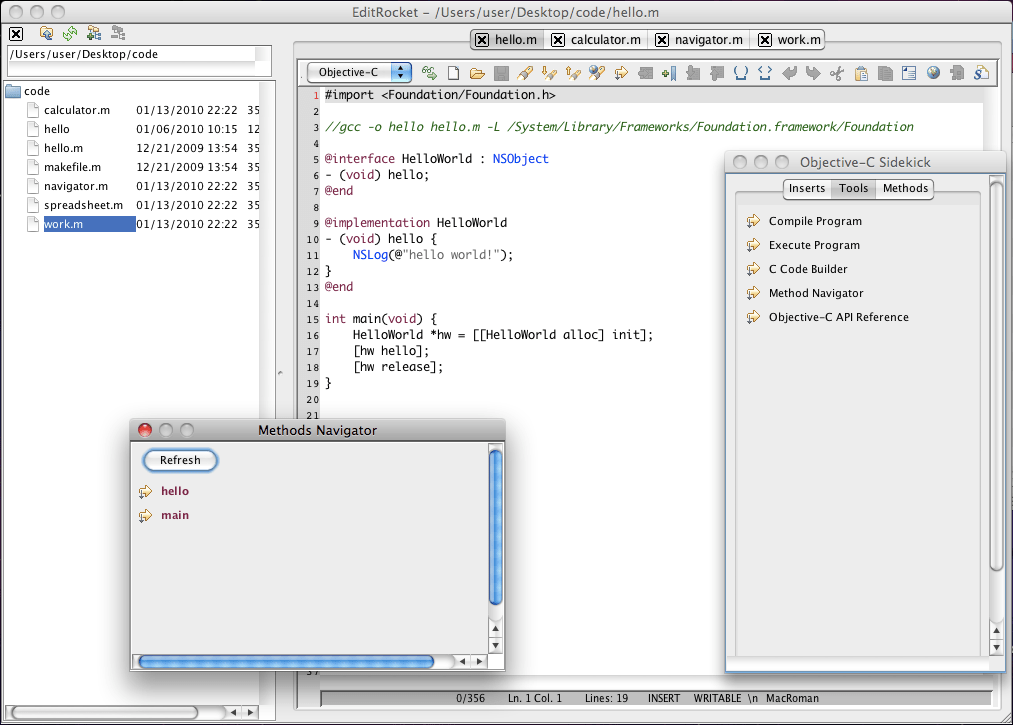Click the scissors cut icon
Viewport: 1013px width, 725px height.
coord(837,73)
